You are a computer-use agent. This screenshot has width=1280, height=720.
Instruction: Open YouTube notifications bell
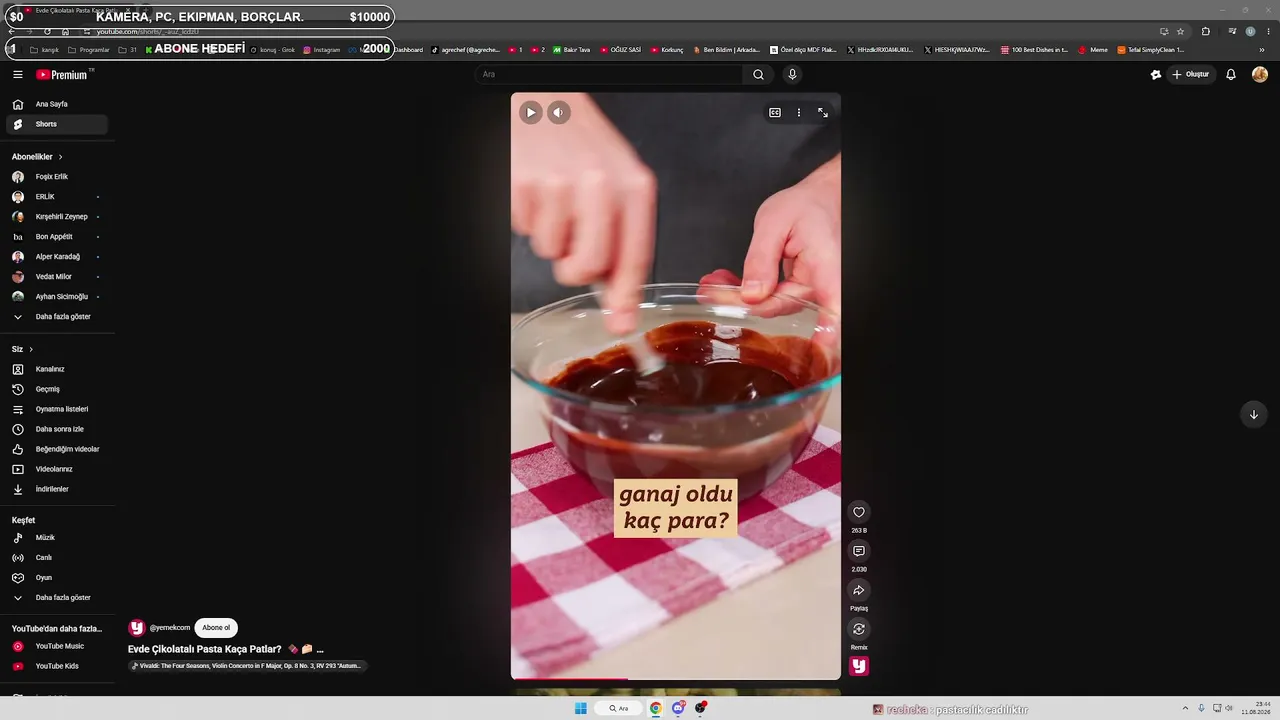[x=1231, y=74]
